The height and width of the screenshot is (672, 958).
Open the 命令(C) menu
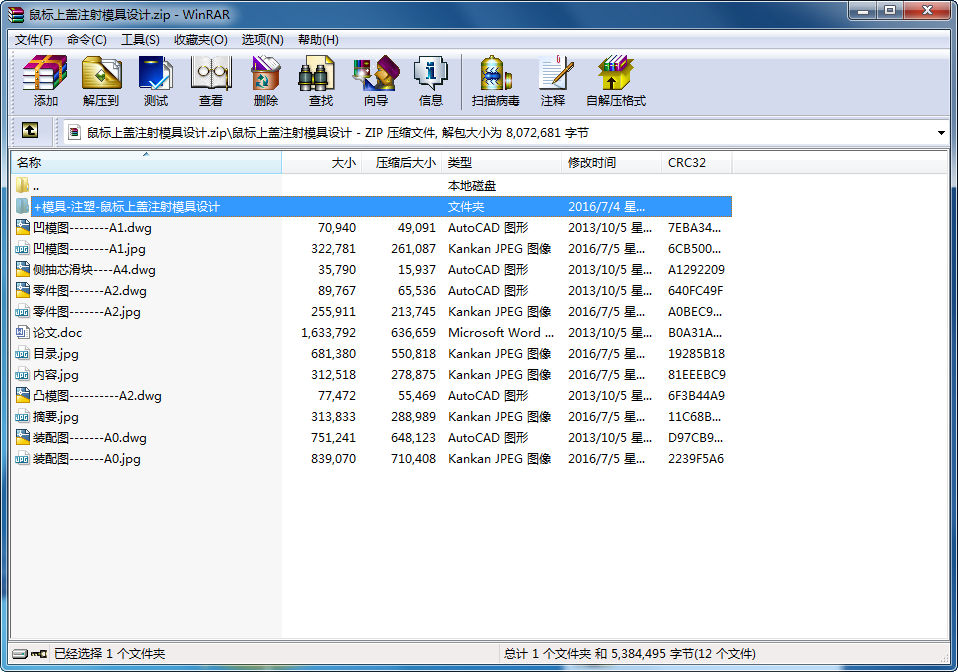tap(87, 40)
